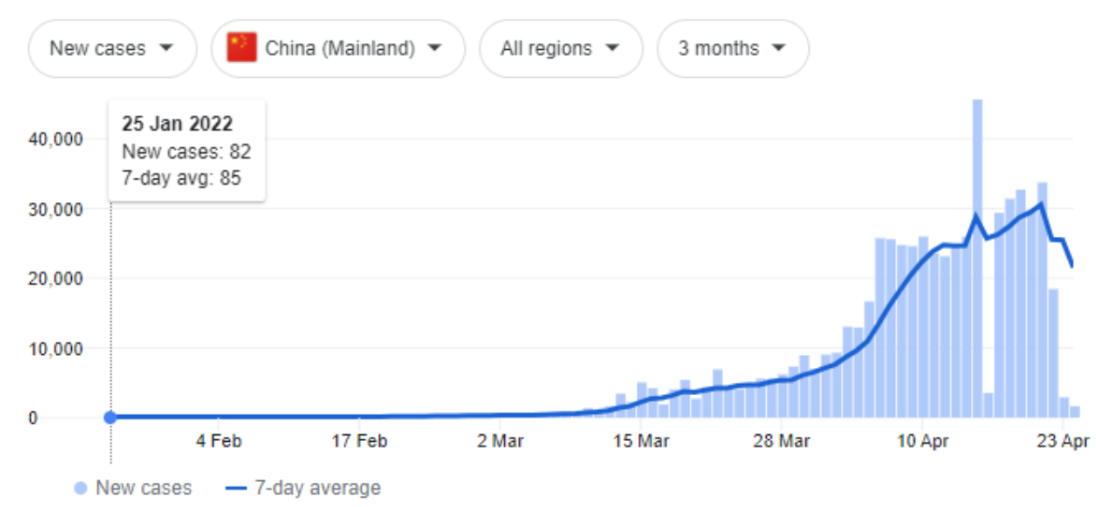The height and width of the screenshot is (507, 1096).
Task: Select the 28 Mar date label
Action: point(781,441)
